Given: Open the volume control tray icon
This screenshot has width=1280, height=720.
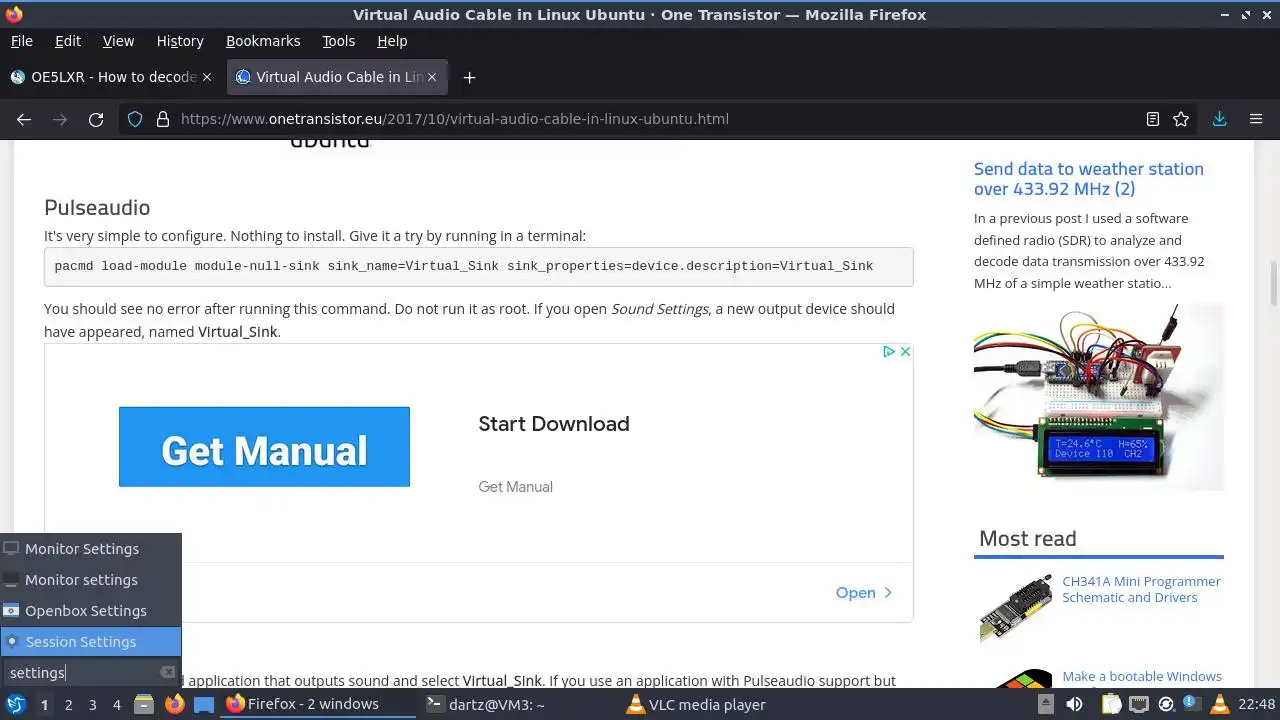Looking at the screenshot, I should (1074, 705).
